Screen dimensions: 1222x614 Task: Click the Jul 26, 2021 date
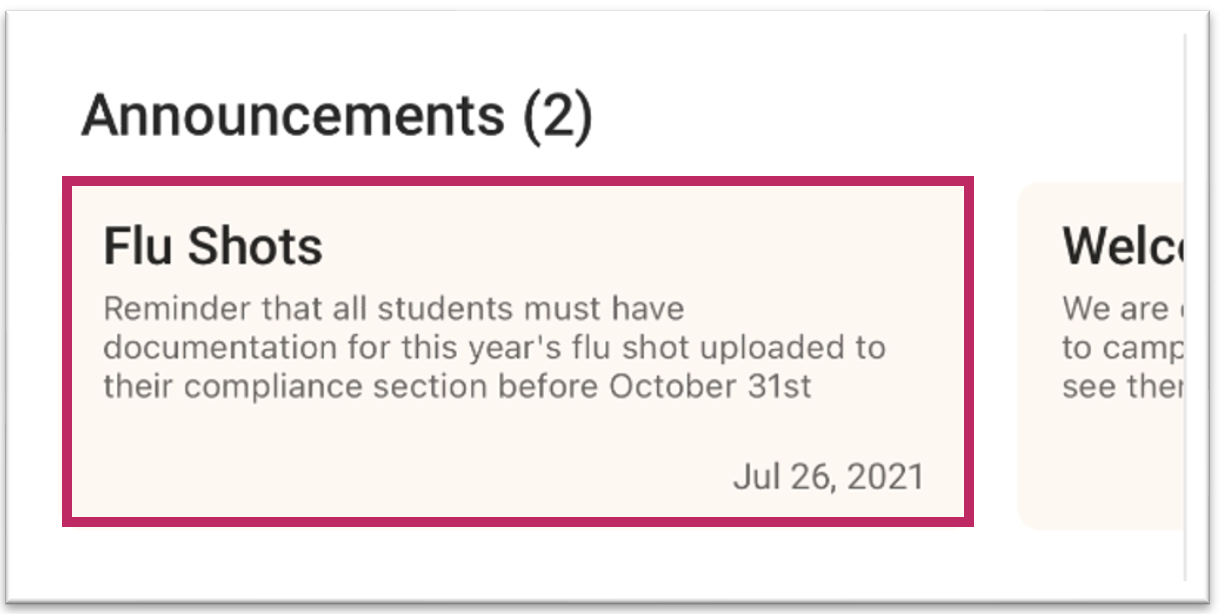coord(828,477)
